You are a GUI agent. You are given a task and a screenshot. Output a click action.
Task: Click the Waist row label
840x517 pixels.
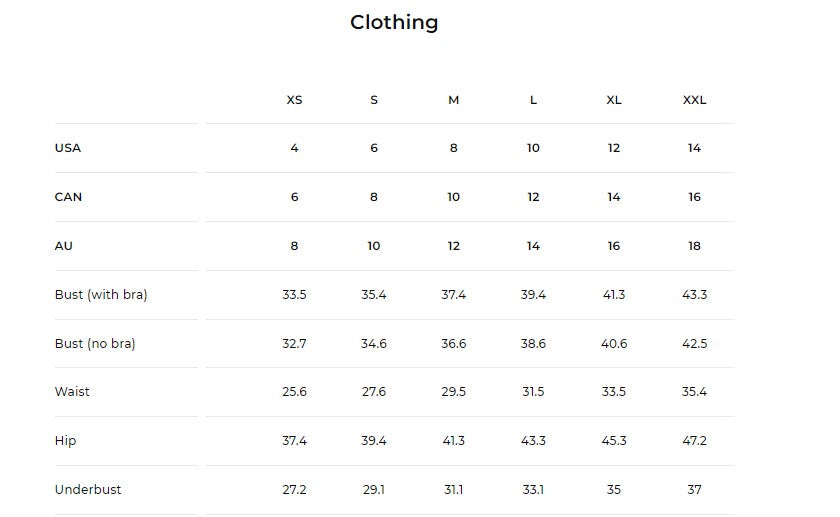(x=72, y=392)
